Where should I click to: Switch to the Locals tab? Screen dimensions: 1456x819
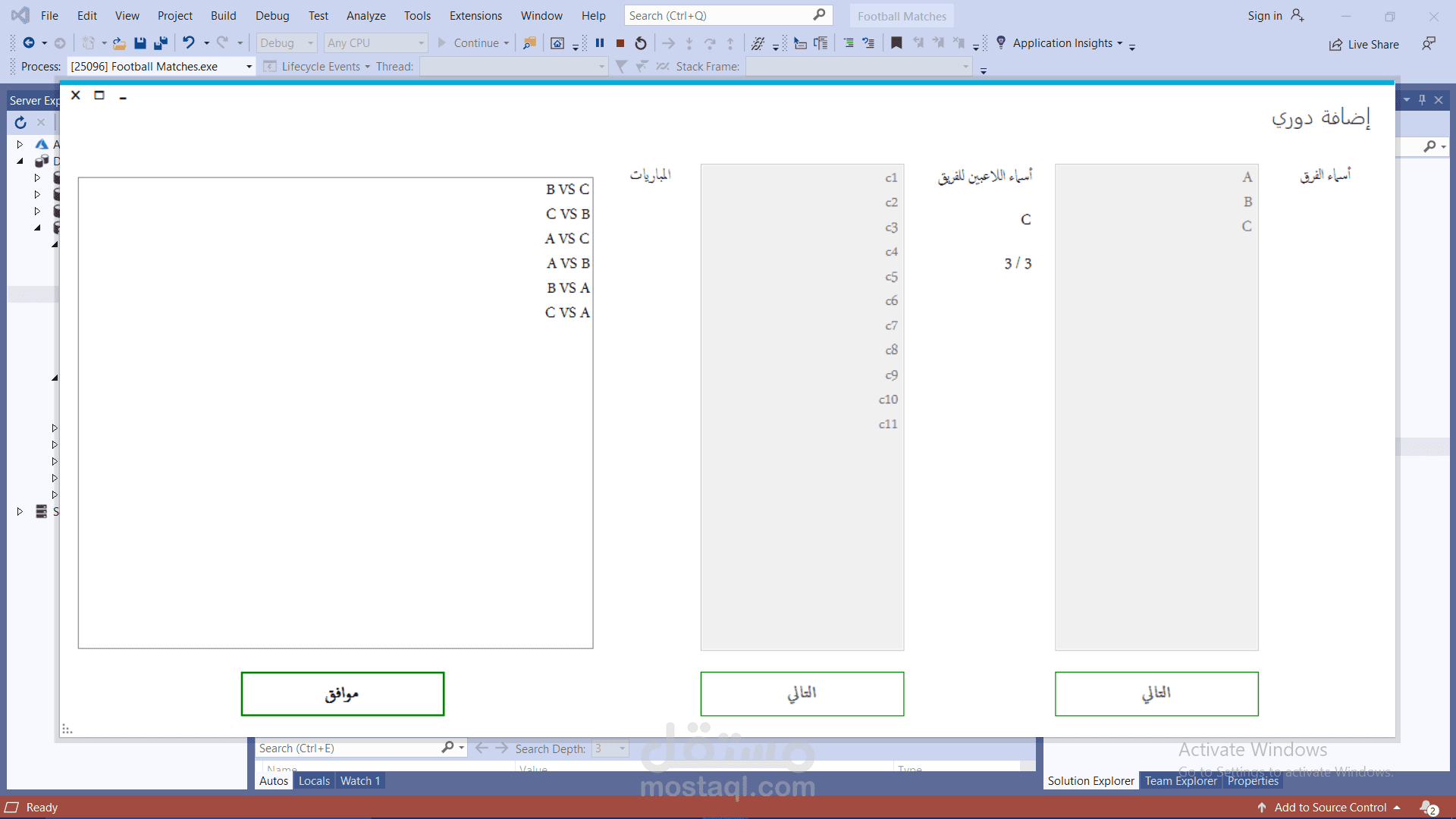pyautogui.click(x=314, y=781)
